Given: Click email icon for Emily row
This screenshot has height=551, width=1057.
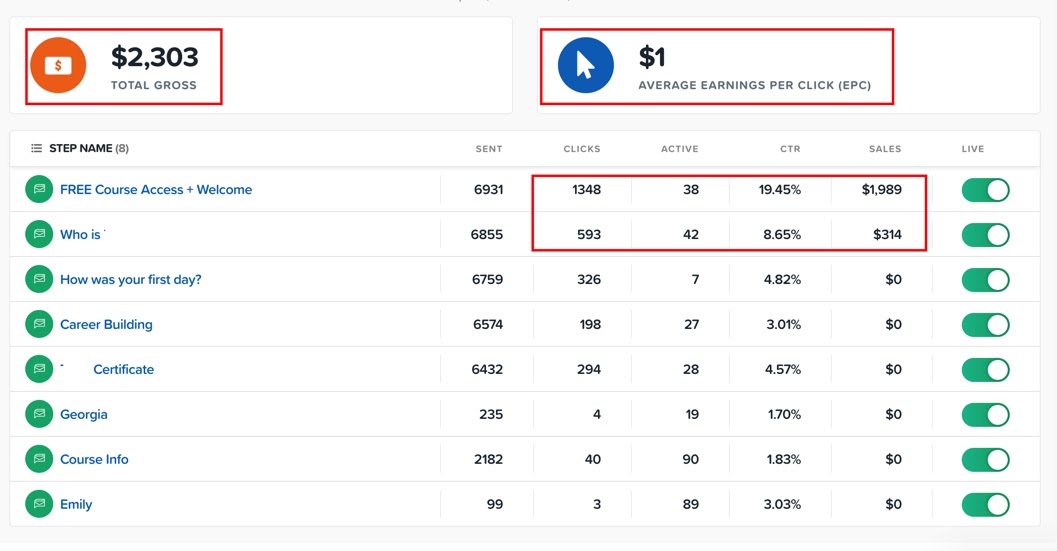Looking at the screenshot, I should [39, 504].
